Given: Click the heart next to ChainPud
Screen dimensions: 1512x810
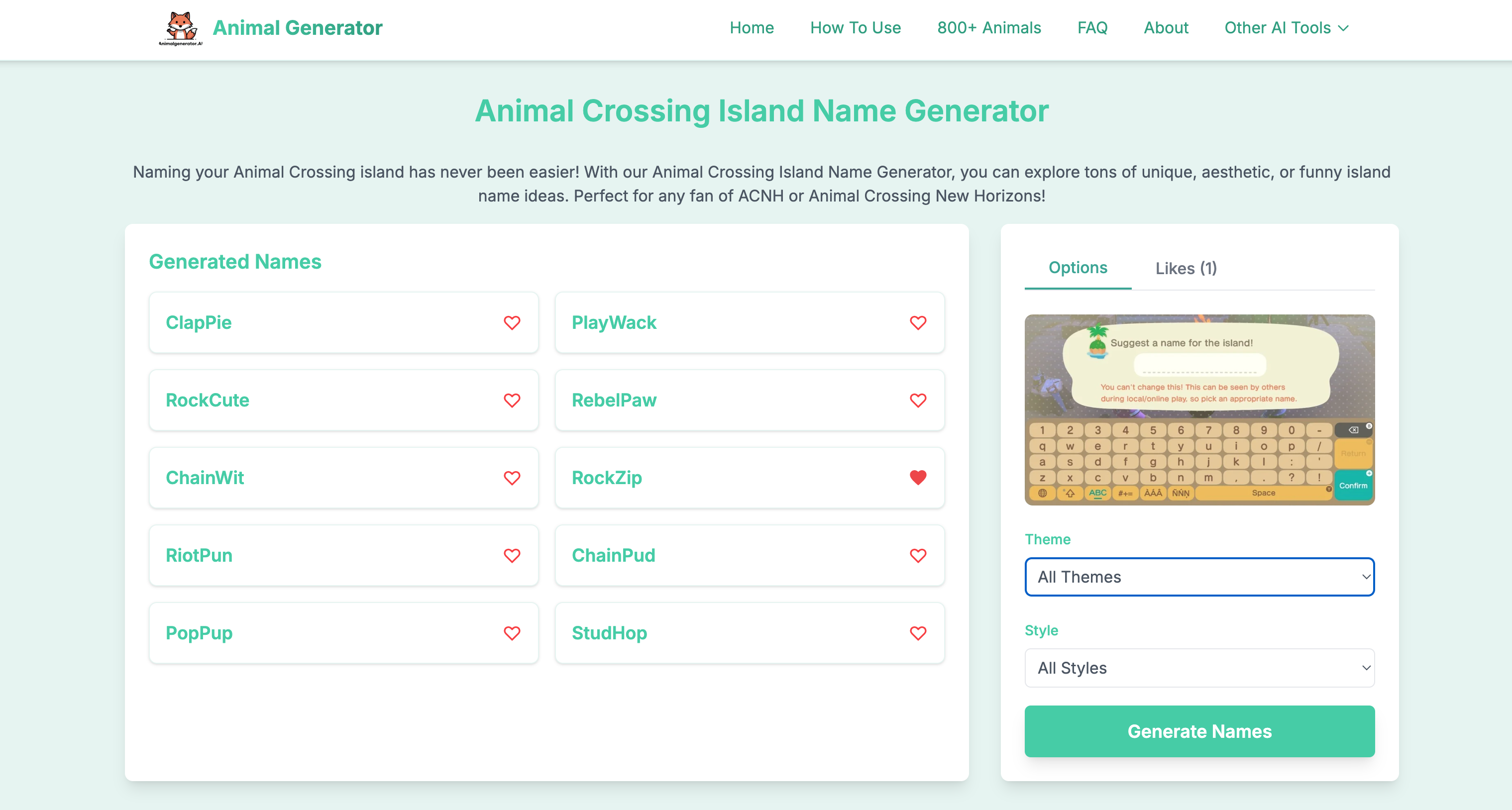Looking at the screenshot, I should tap(917, 555).
